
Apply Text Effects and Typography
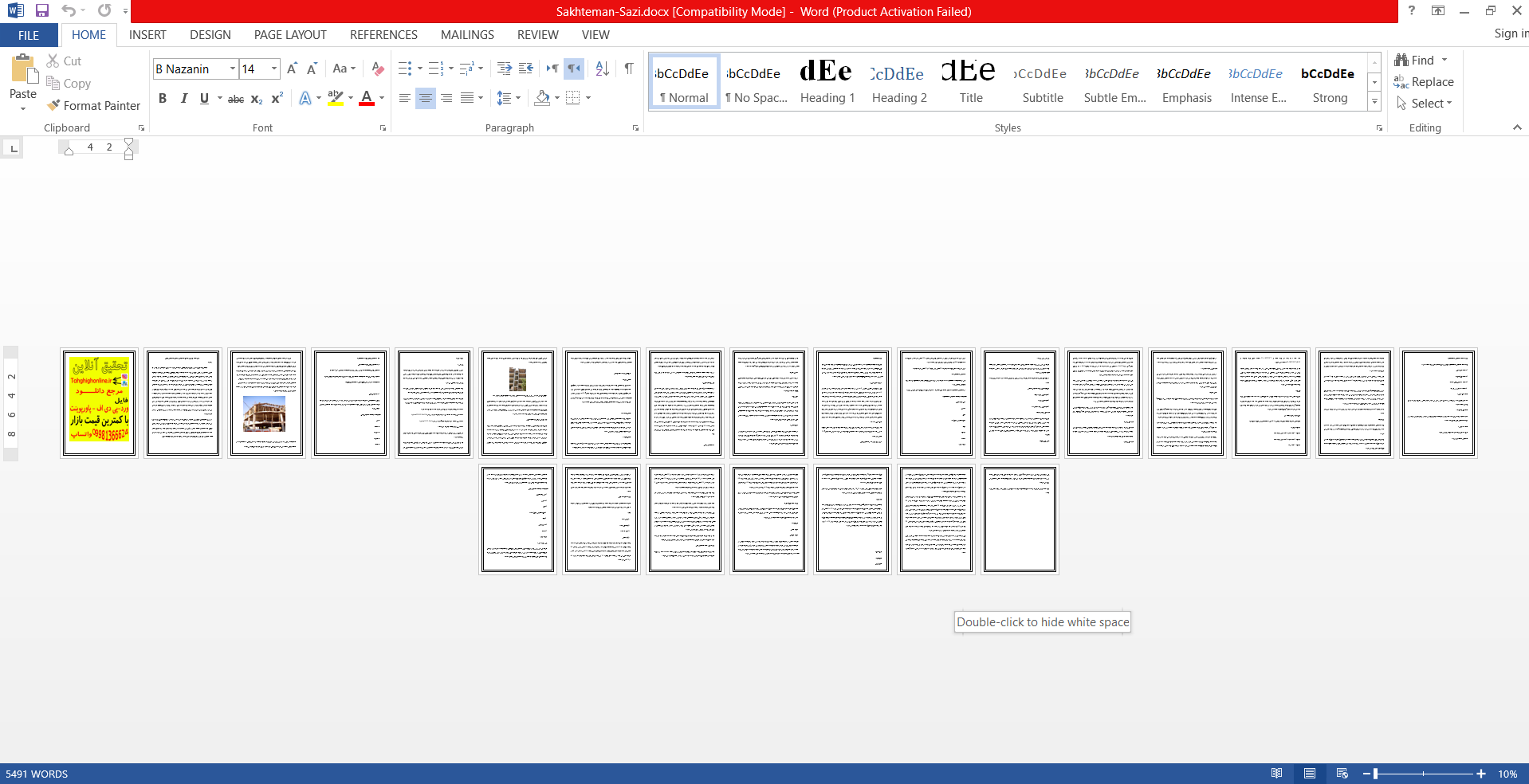305,98
